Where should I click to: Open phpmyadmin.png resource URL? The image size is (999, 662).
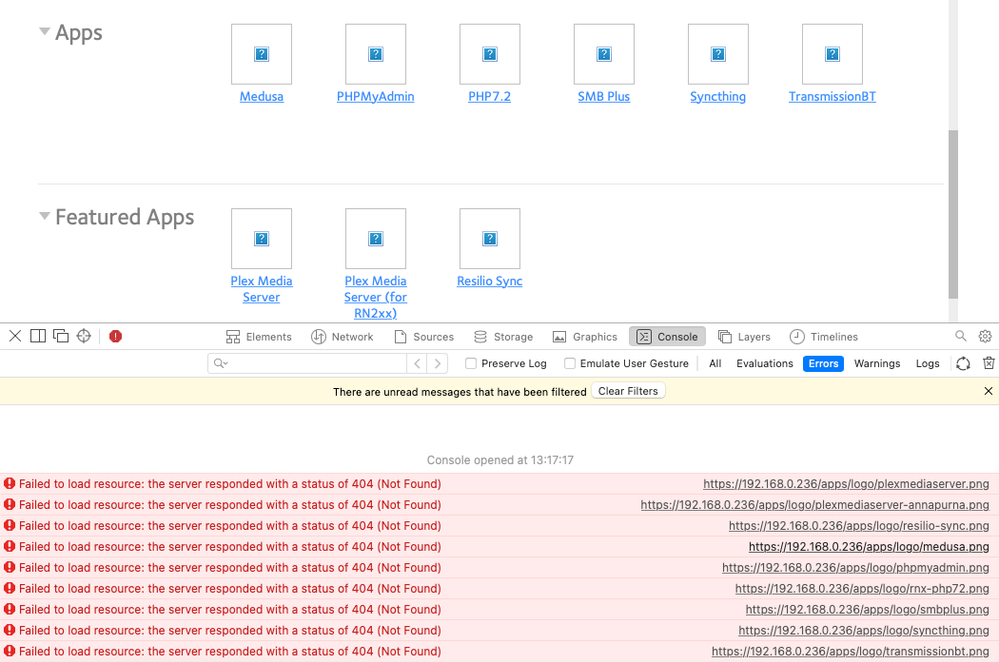pos(856,568)
